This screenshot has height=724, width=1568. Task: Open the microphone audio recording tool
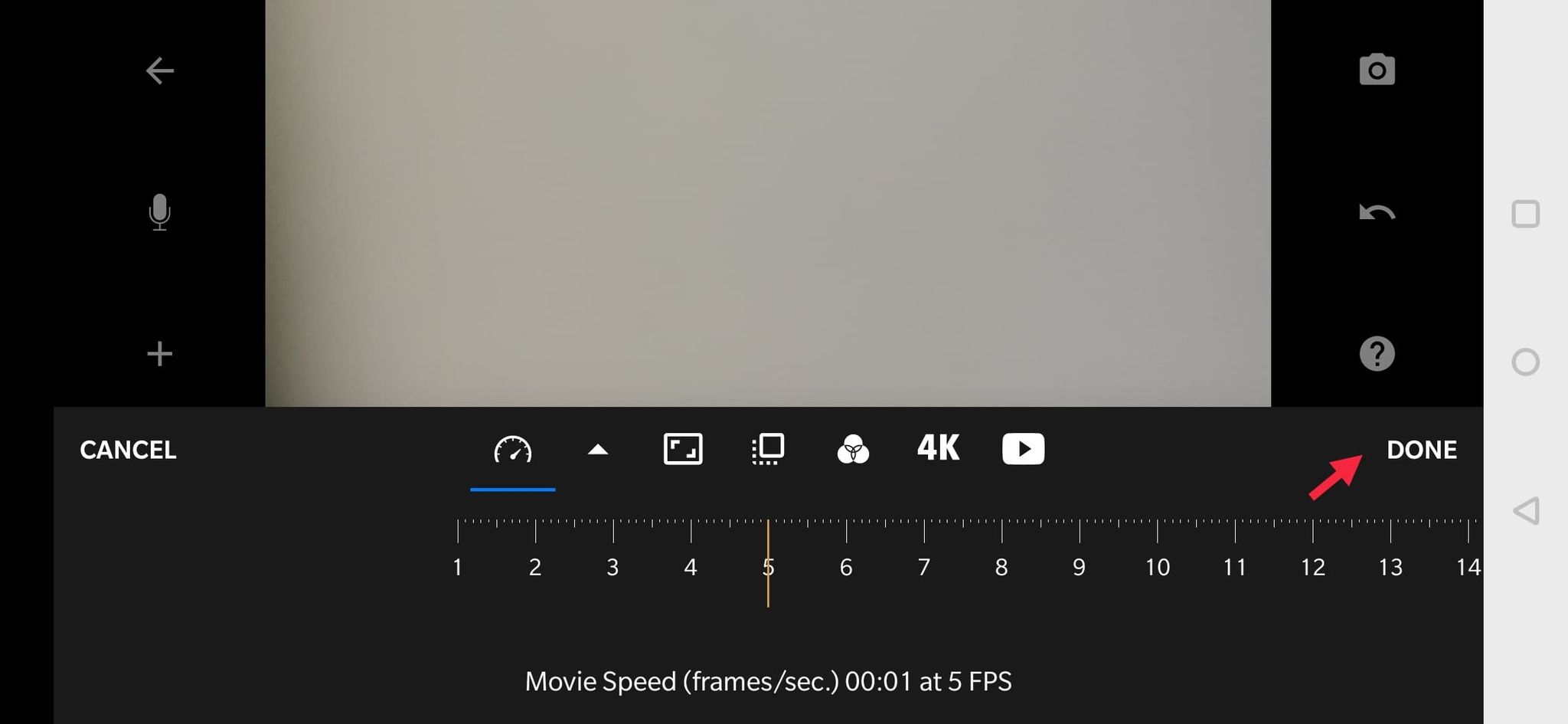[x=159, y=212]
